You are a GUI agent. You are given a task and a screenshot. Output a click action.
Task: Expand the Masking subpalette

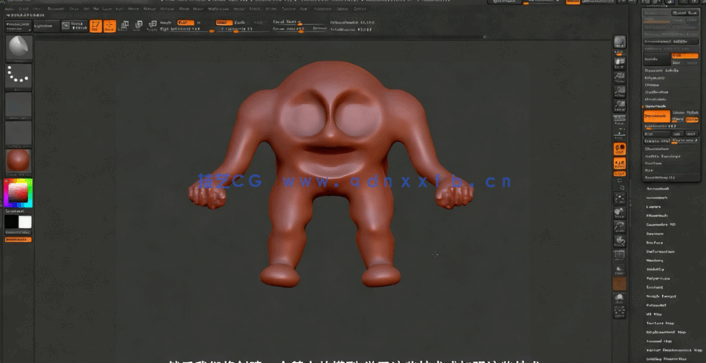click(x=655, y=260)
